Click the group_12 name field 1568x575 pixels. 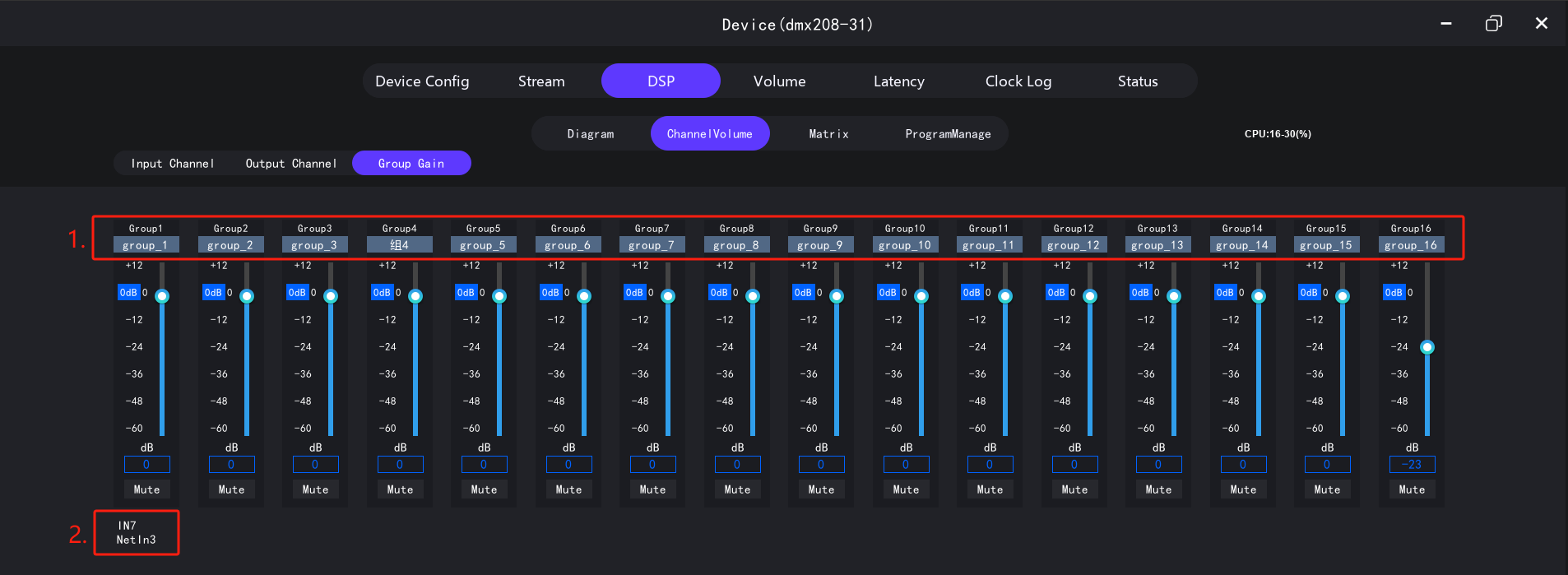1073,245
